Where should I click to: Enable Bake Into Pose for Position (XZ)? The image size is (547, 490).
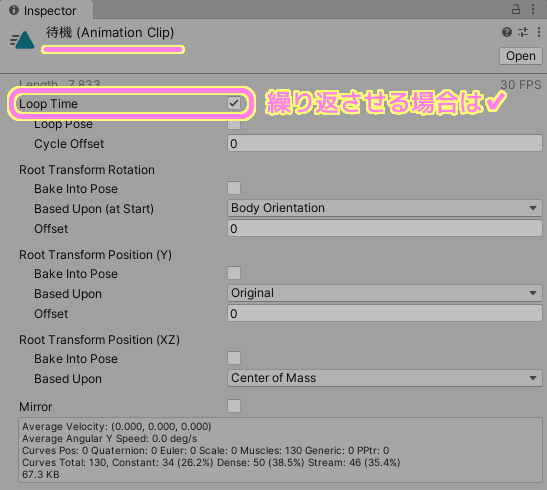point(234,358)
